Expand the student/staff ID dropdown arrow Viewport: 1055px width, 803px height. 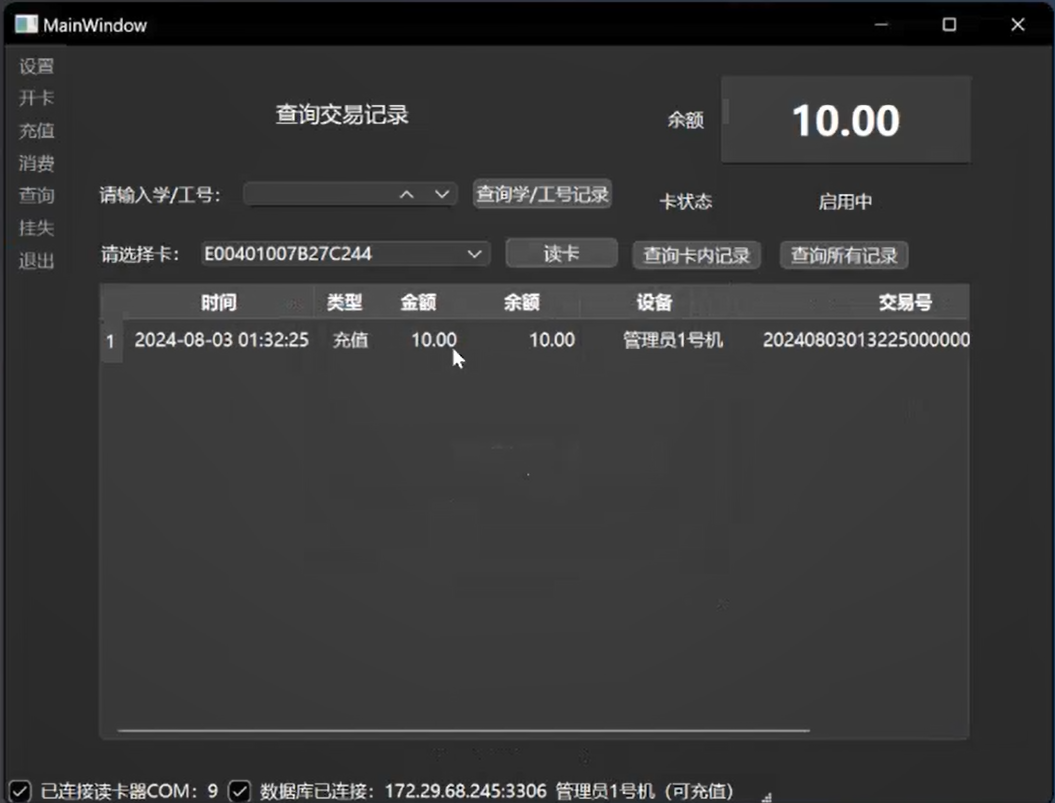[441, 195]
